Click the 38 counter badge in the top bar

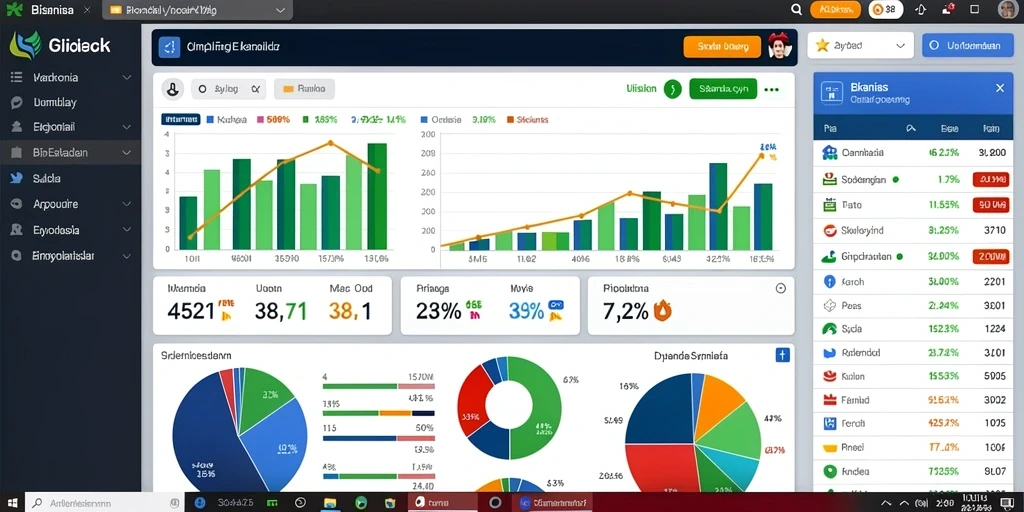pos(886,9)
